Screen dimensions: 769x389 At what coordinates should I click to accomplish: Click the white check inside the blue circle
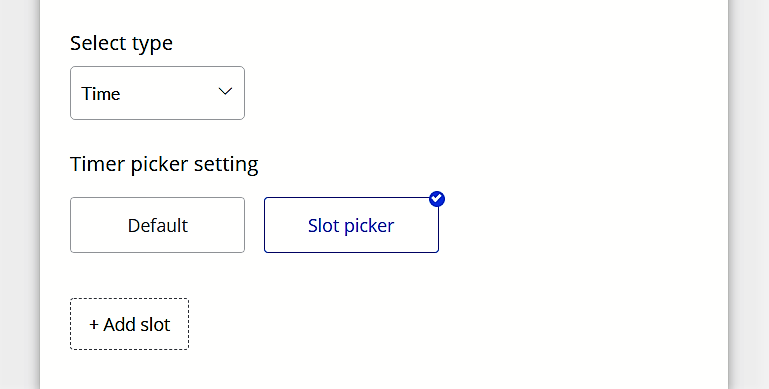pyautogui.click(x=436, y=199)
